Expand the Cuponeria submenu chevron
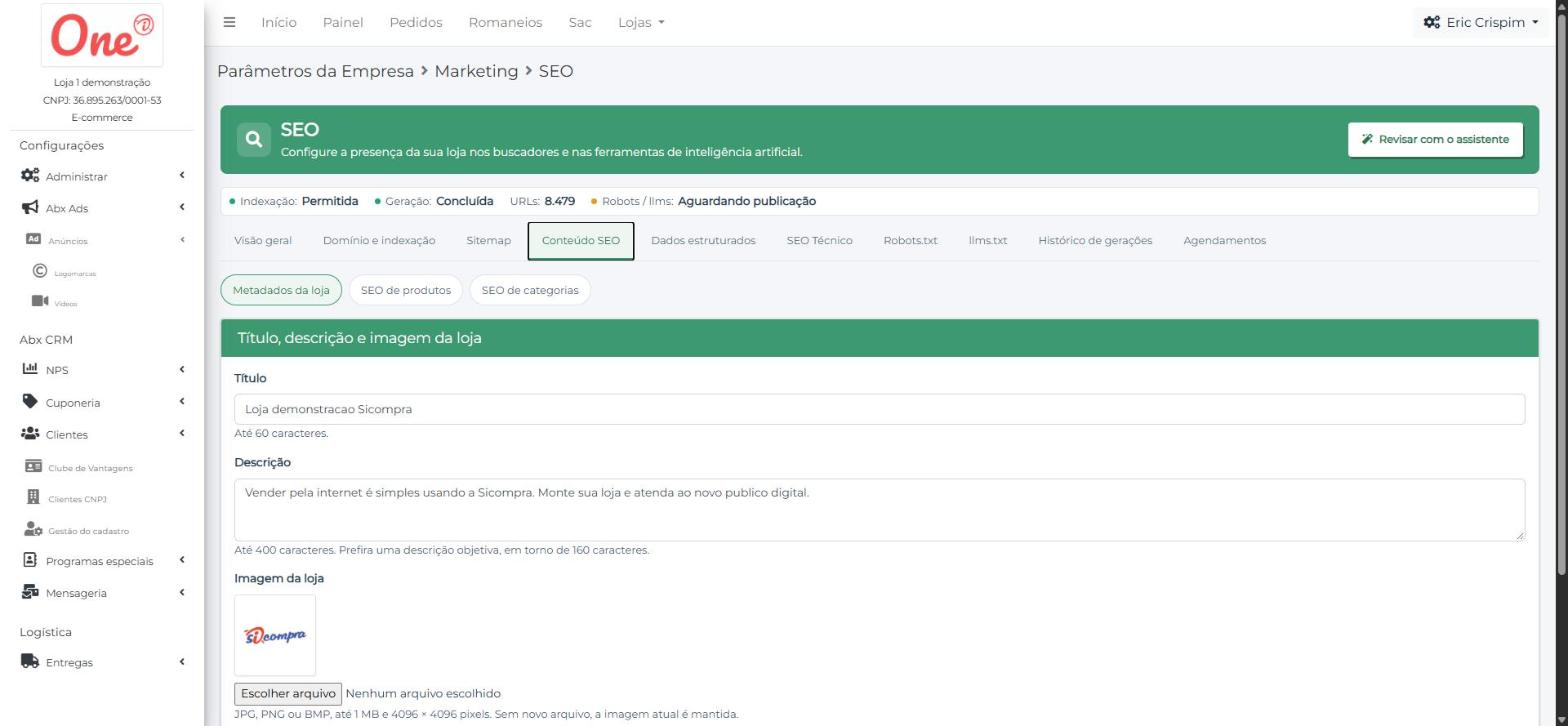This screenshot has width=1568, height=726. [x=182, y=402]
